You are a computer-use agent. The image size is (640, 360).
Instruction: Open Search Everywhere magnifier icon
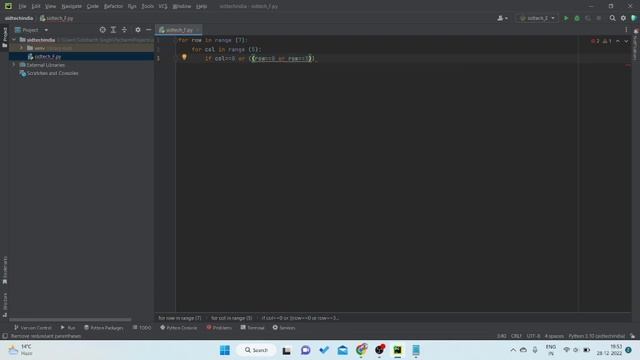pos(612,18)
